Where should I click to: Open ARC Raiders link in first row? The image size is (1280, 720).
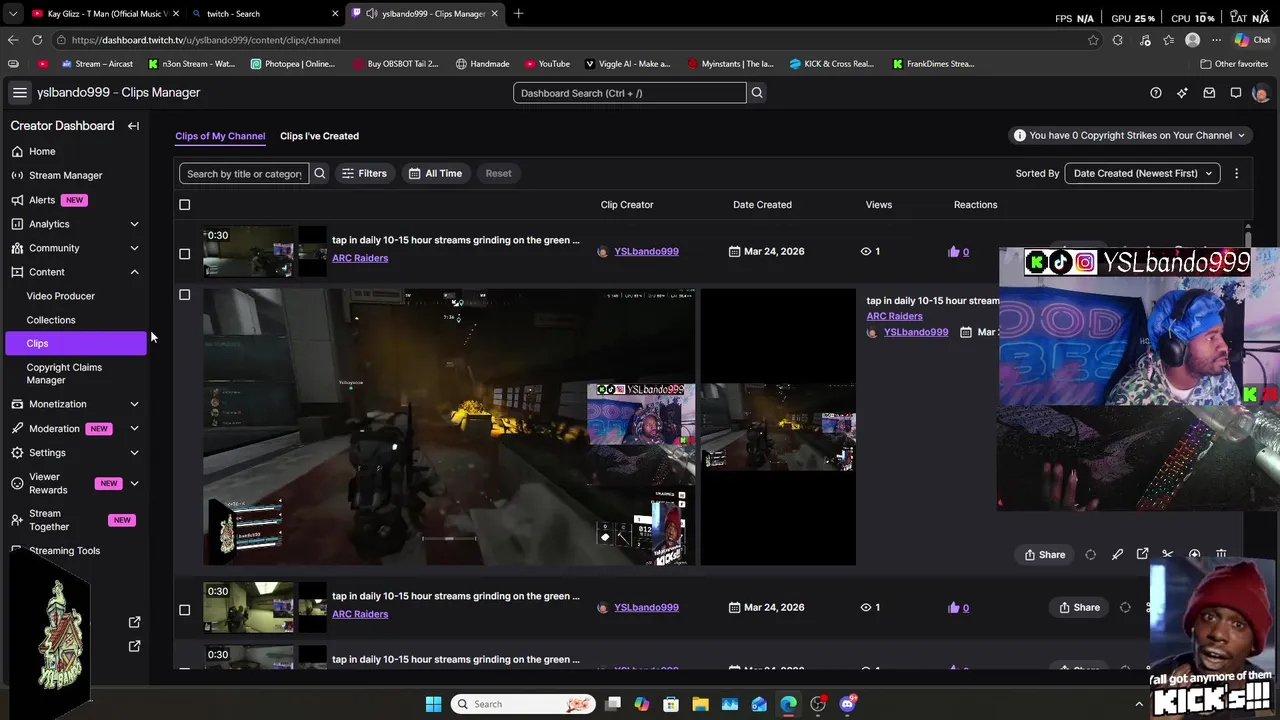[x=360, y=258]
